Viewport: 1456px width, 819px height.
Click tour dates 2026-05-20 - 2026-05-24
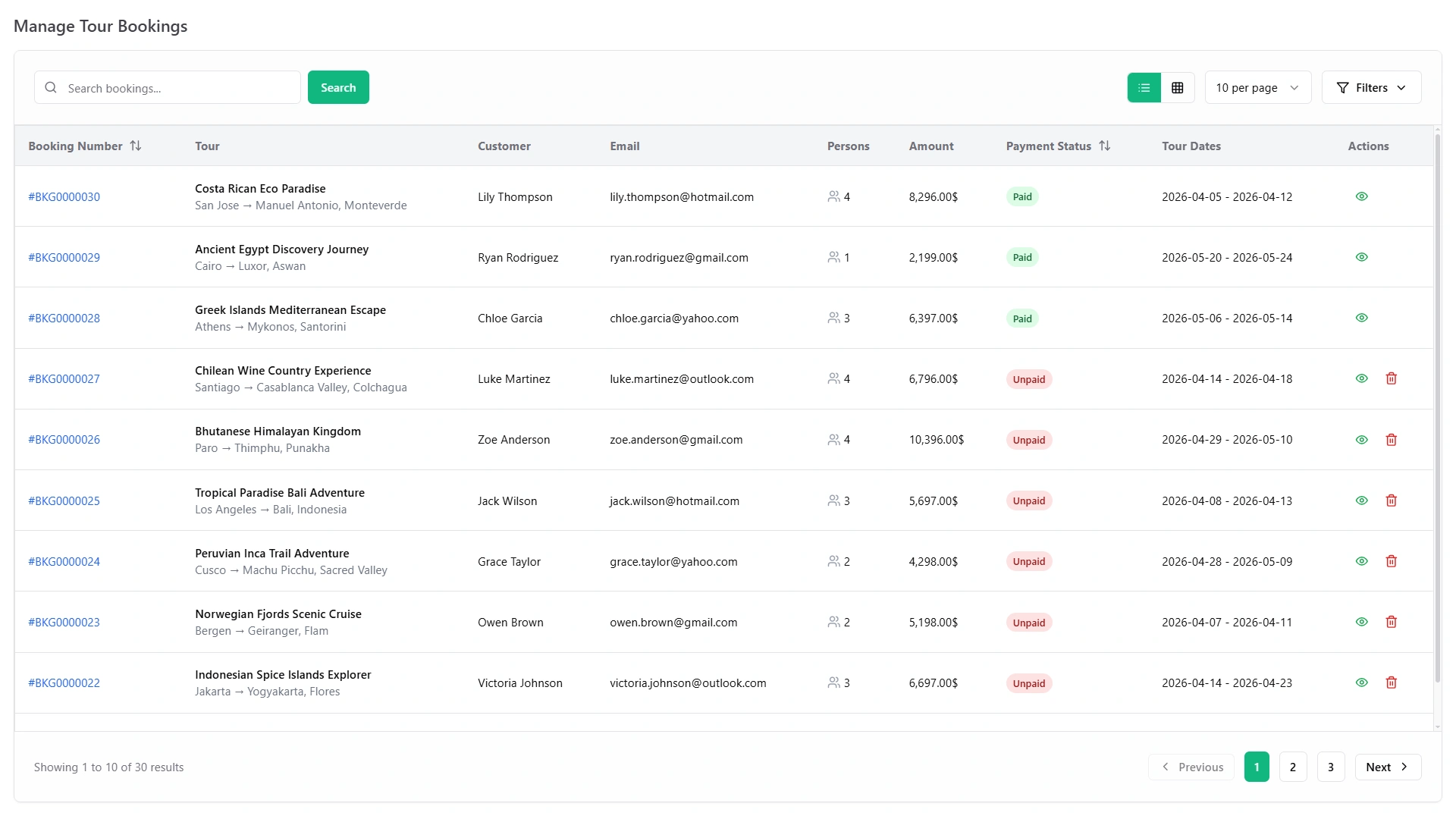click(x=1227, y=257)
